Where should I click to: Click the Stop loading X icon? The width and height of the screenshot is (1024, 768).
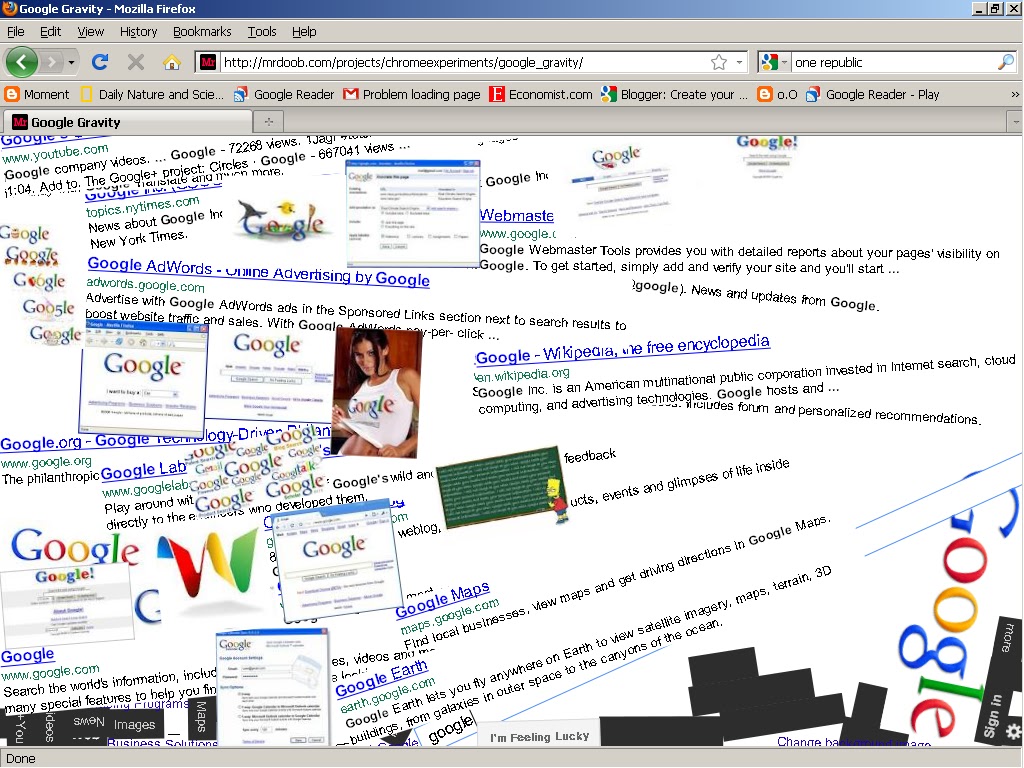(135, 62)
